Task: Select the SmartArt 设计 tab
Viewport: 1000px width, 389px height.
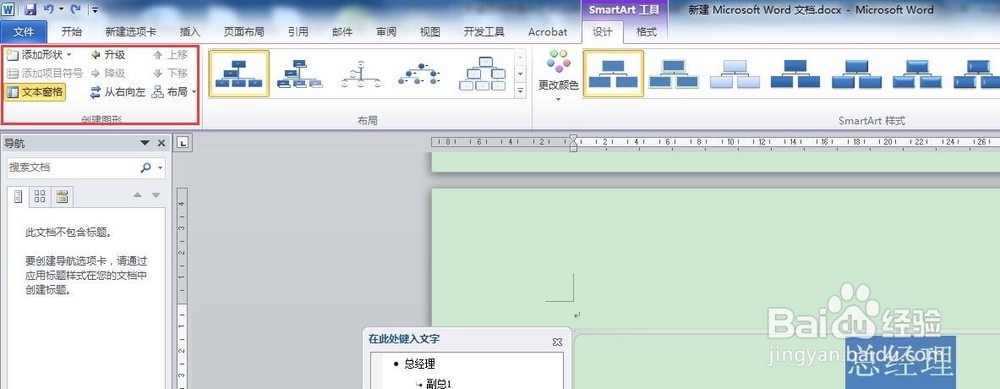Action: point(603,32)
